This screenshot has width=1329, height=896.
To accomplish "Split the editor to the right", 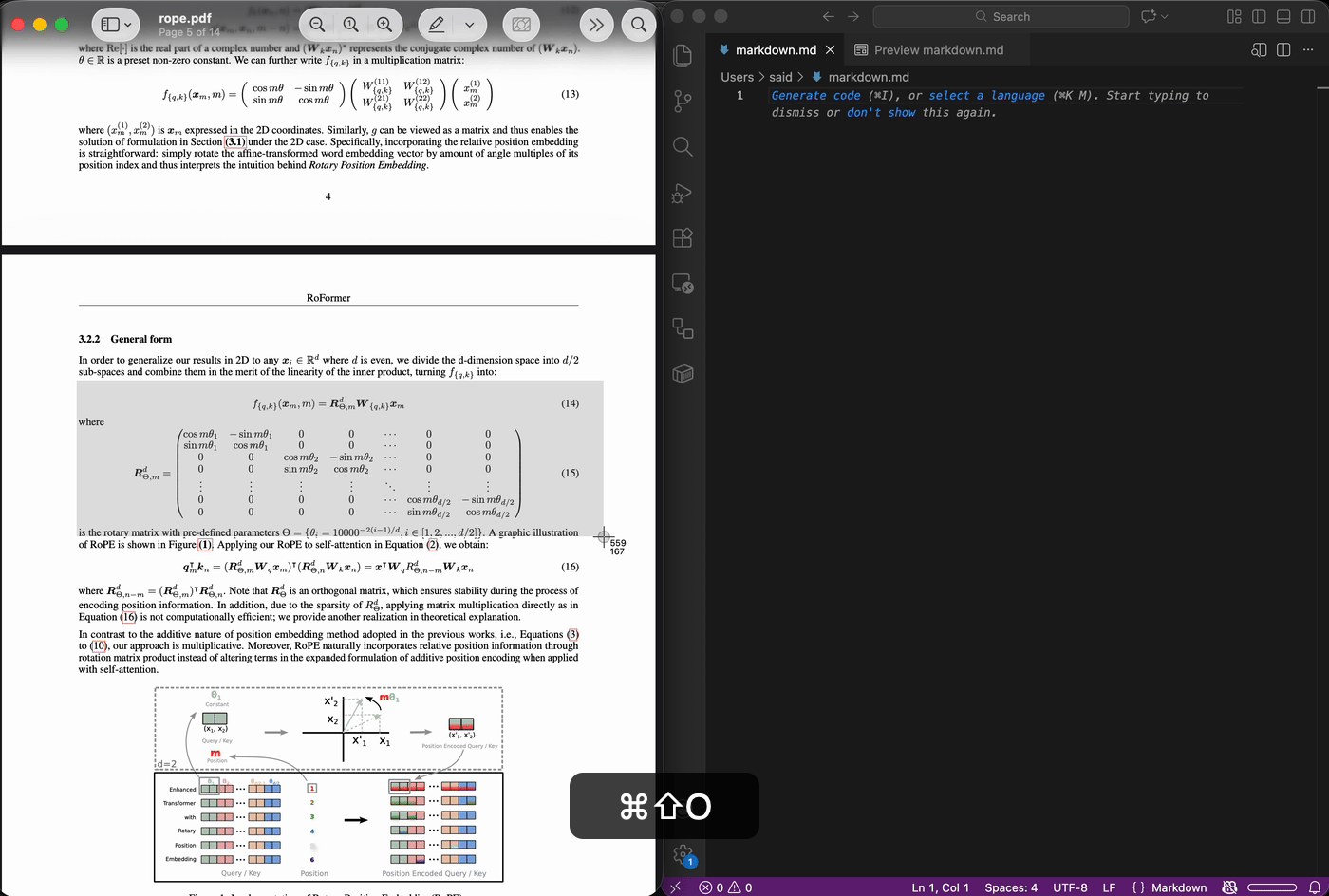I will (1283, 49).
